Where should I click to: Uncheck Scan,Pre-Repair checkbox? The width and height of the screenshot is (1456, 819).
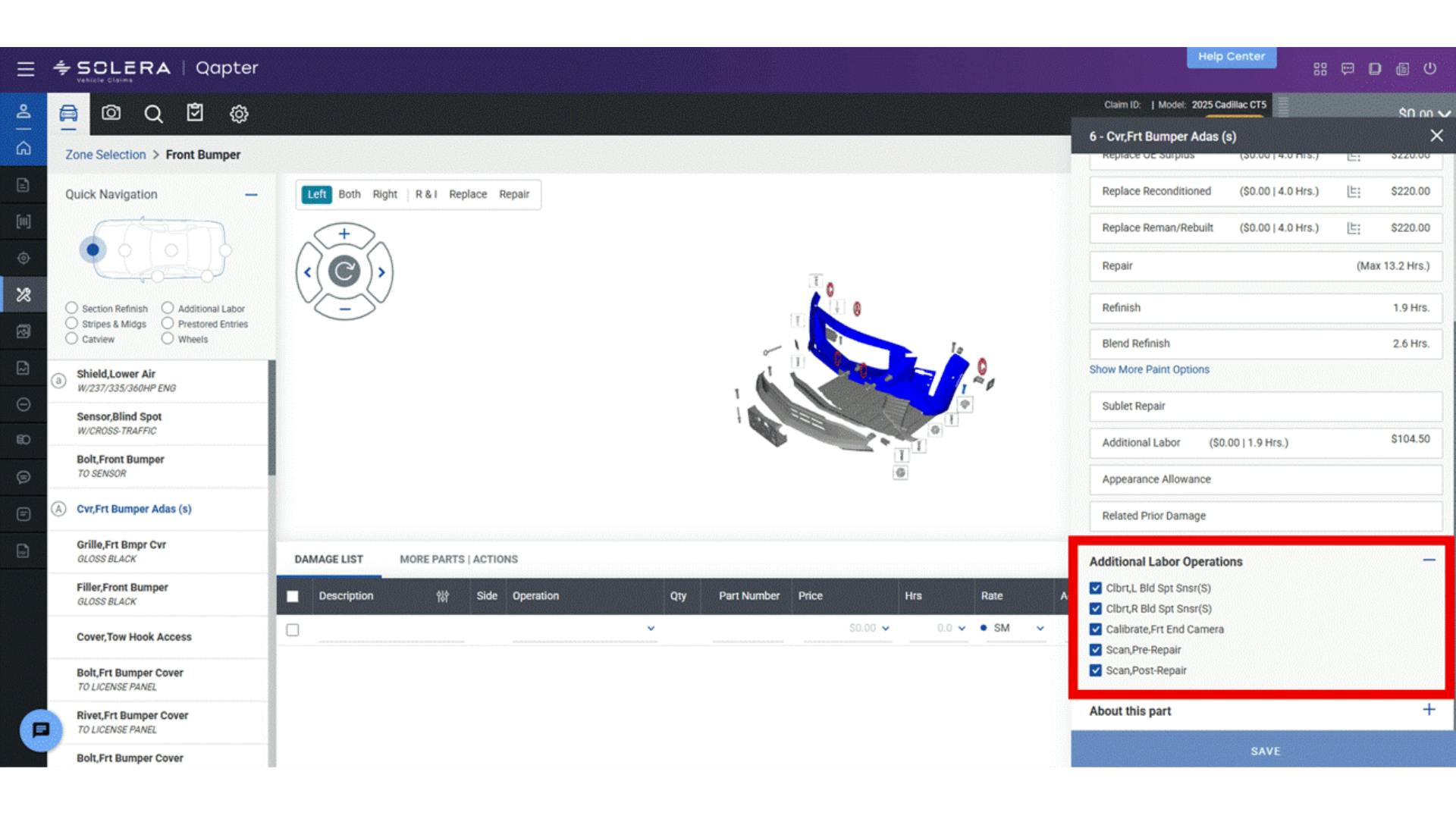(x=1095, y=650)
